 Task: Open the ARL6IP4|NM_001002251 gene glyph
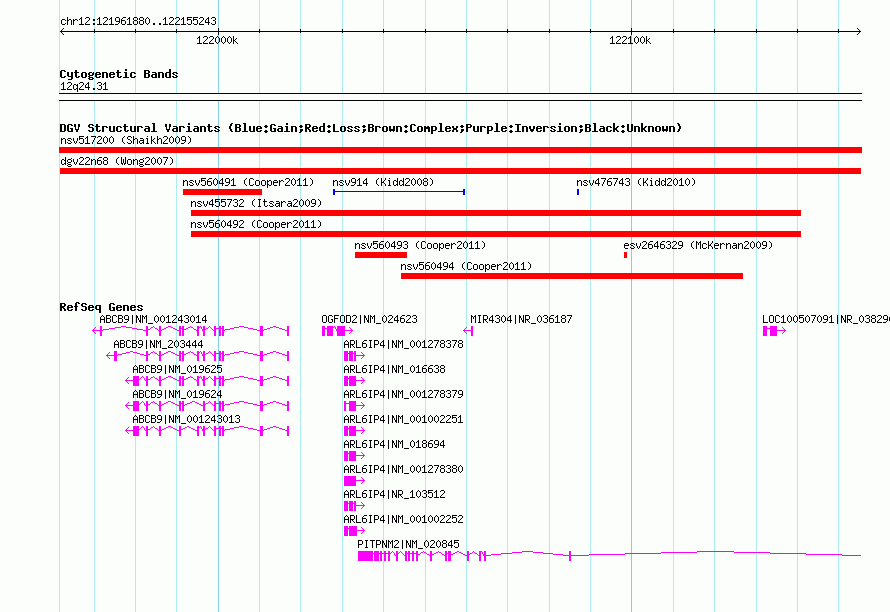pos(354,431)
